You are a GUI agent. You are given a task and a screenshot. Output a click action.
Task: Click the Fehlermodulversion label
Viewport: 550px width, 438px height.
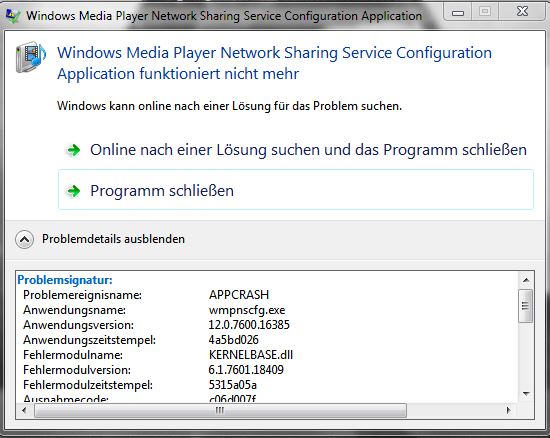[77, 370]
